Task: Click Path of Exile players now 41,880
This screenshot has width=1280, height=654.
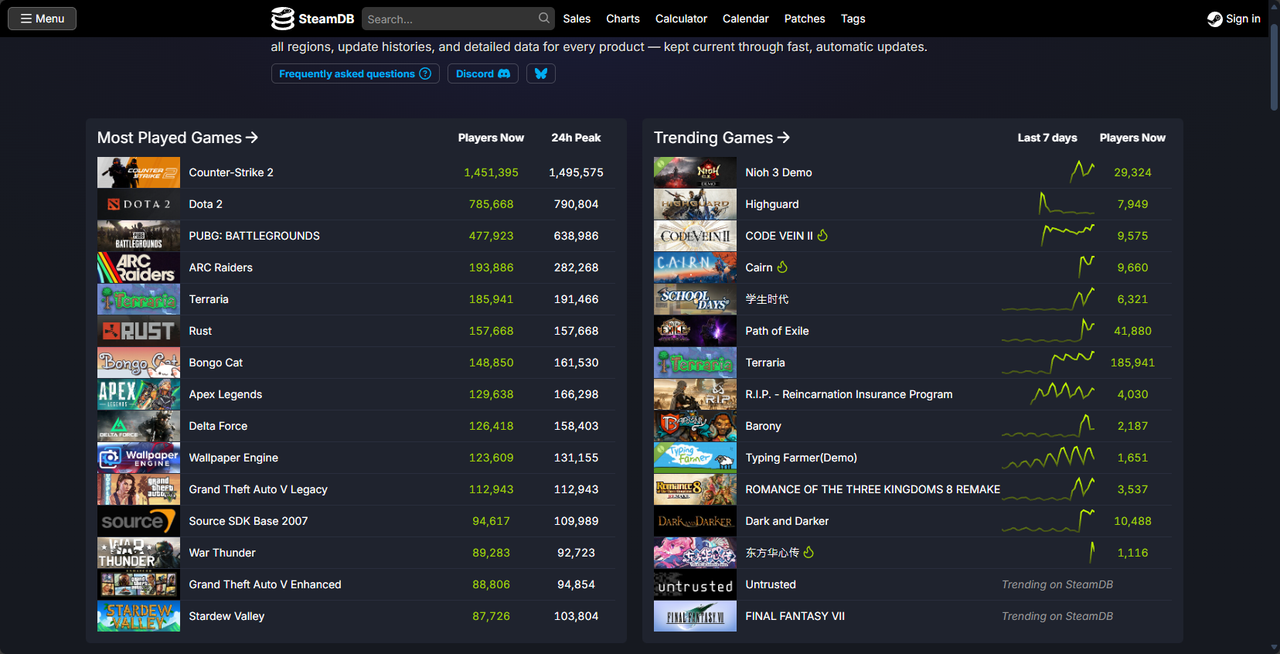Action: click(x=1133, y=331)
